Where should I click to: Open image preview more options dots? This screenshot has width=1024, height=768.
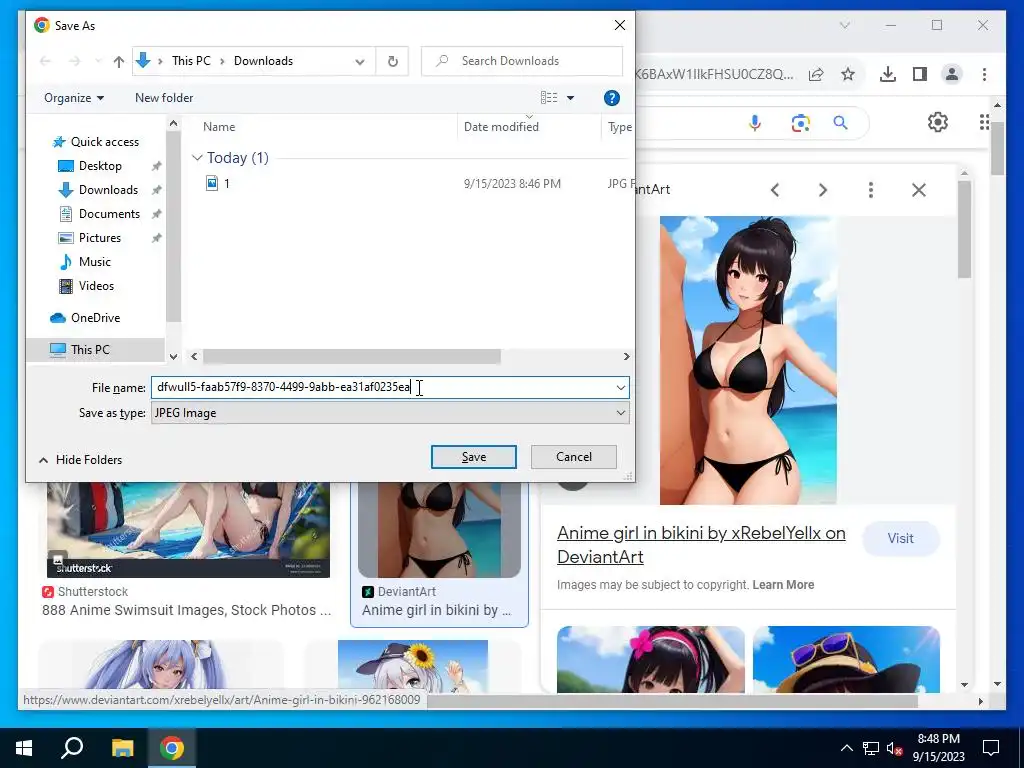(x=871, y=190)
